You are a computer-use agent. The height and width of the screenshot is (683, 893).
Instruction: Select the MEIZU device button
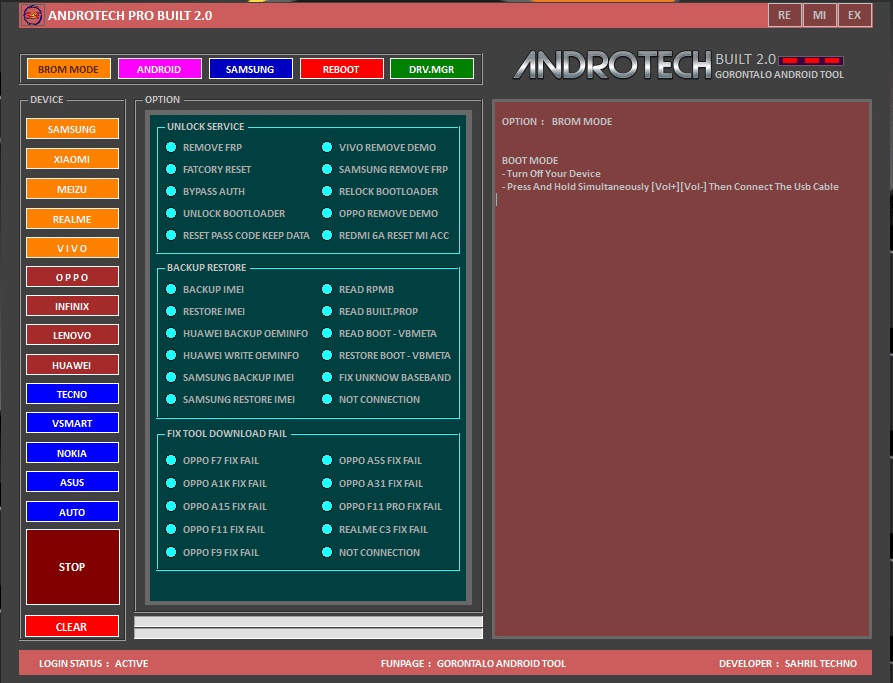(72, 189)
